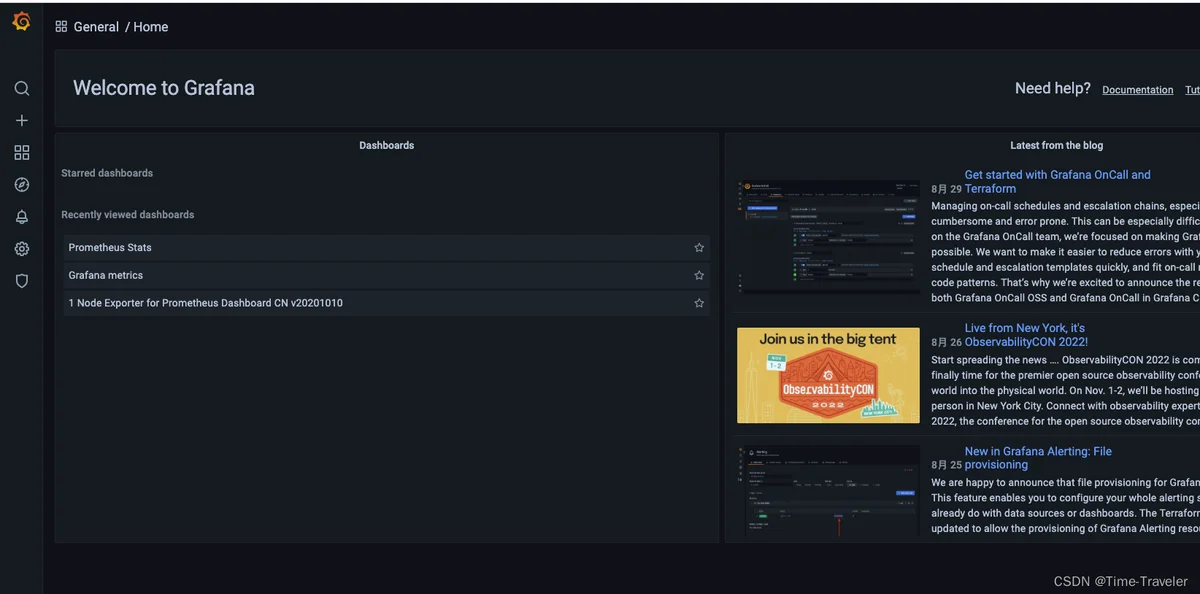Open blog post Get started with Grafana OnCall
Viewport: 1200px width, 594px height.
coord(1057,182)
